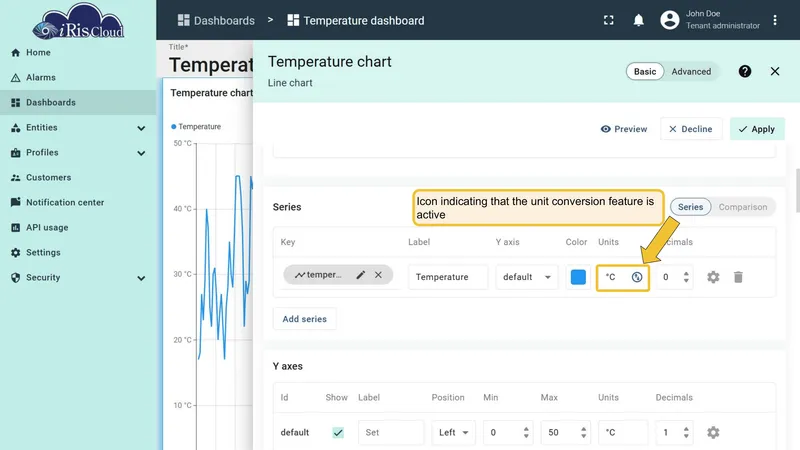Click the editor panel scrollbar
Viewport: 800px width, 450px height.
click(797, 190)
